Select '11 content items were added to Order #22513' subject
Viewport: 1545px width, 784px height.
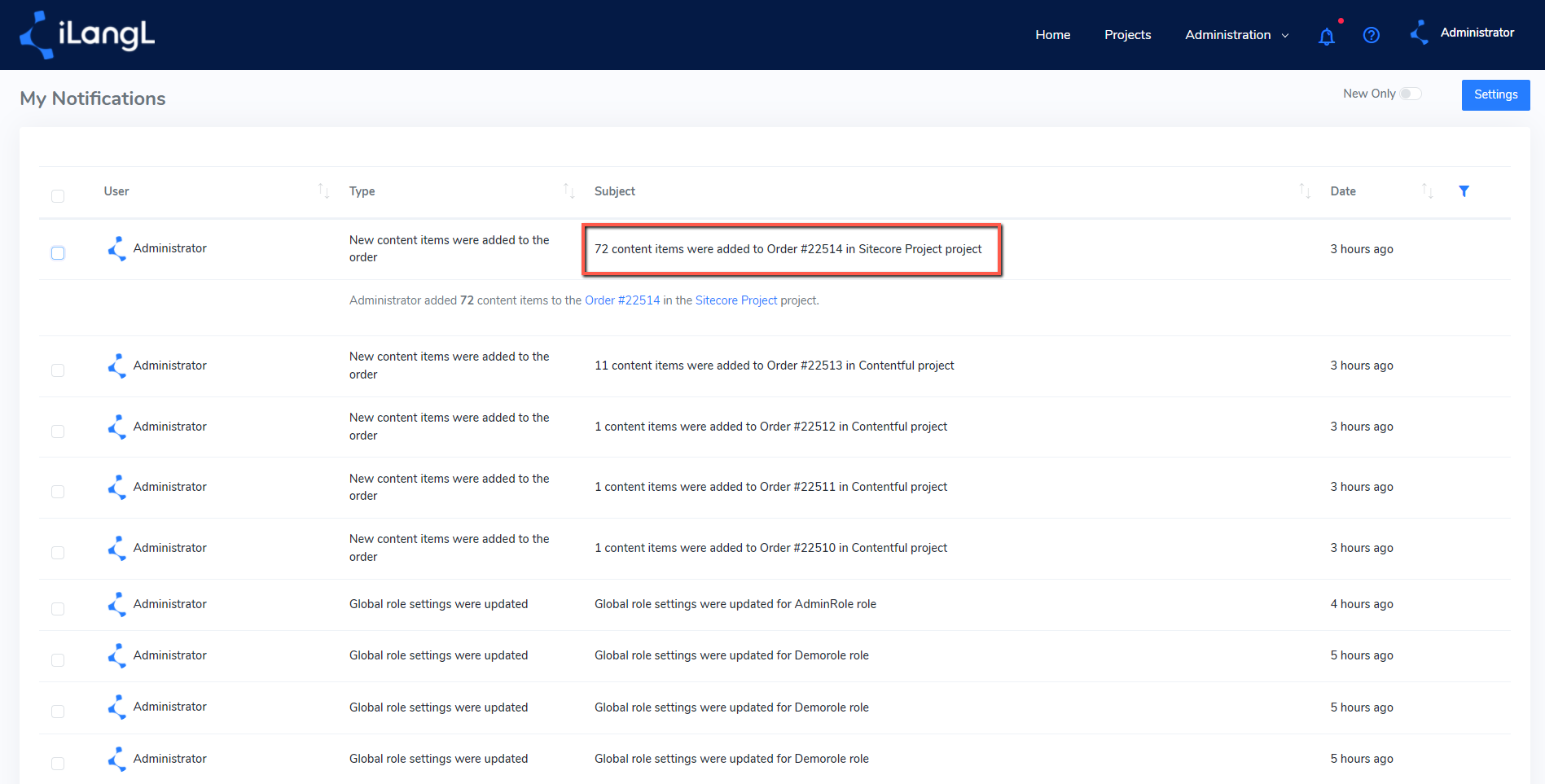(x=774, y=366)
